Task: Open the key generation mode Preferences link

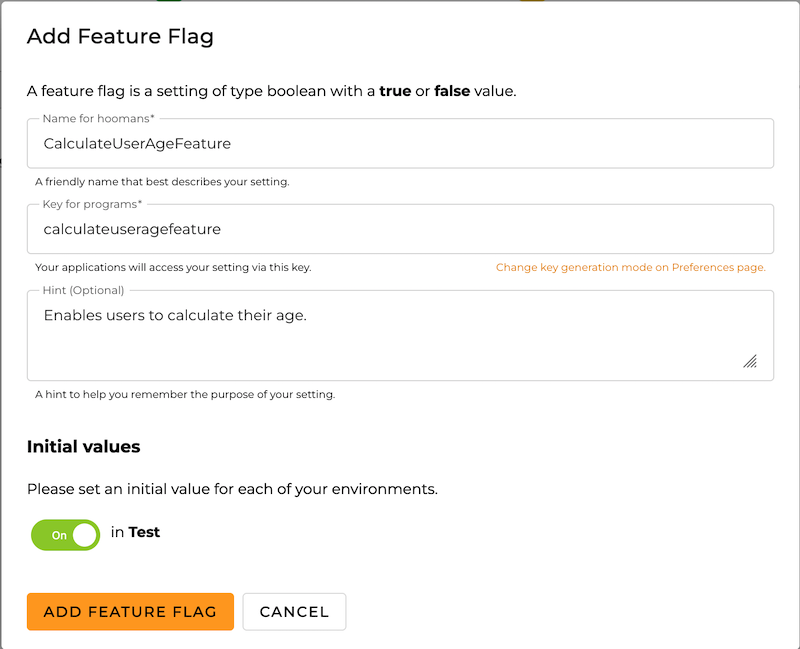Action: coord(630,267)
